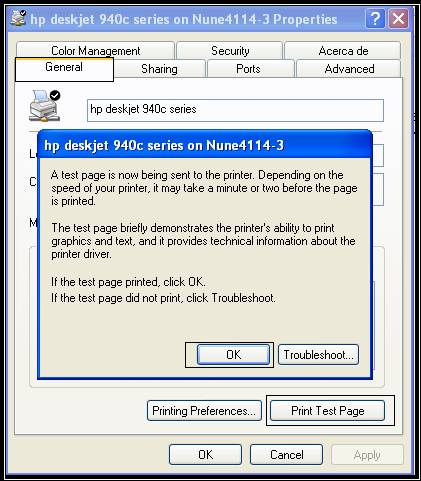Click the help question mark button
This screenshot has width=421, height=481.
375,18
